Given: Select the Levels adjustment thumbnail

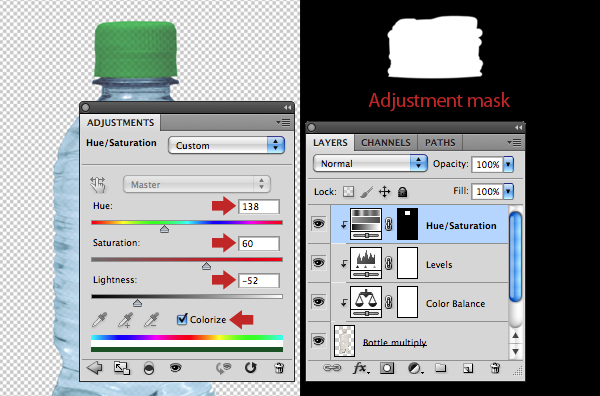Looking at the screenshot, I should click(366, 263).
